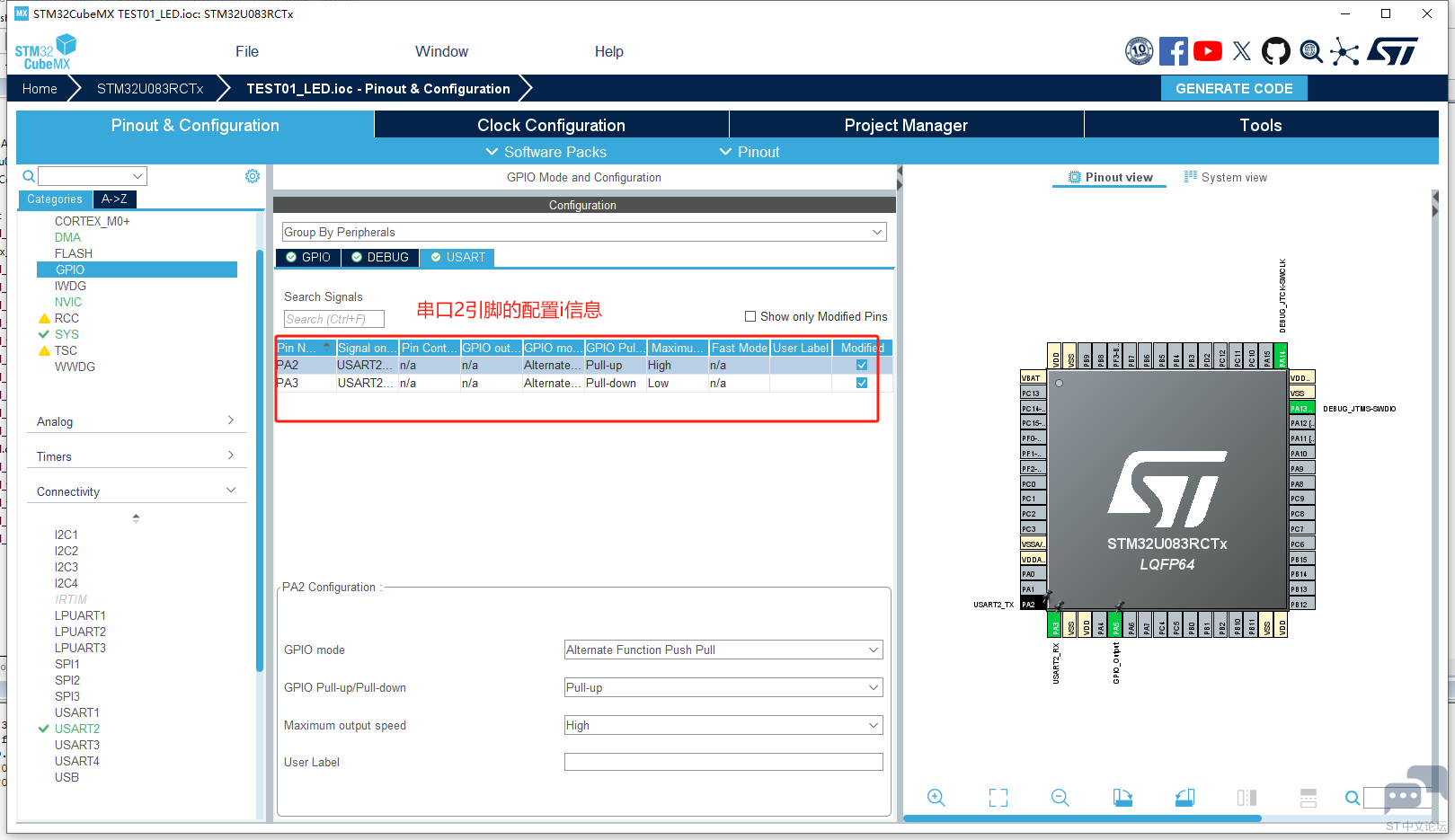Expand the Analog category

tap(136, 421)
